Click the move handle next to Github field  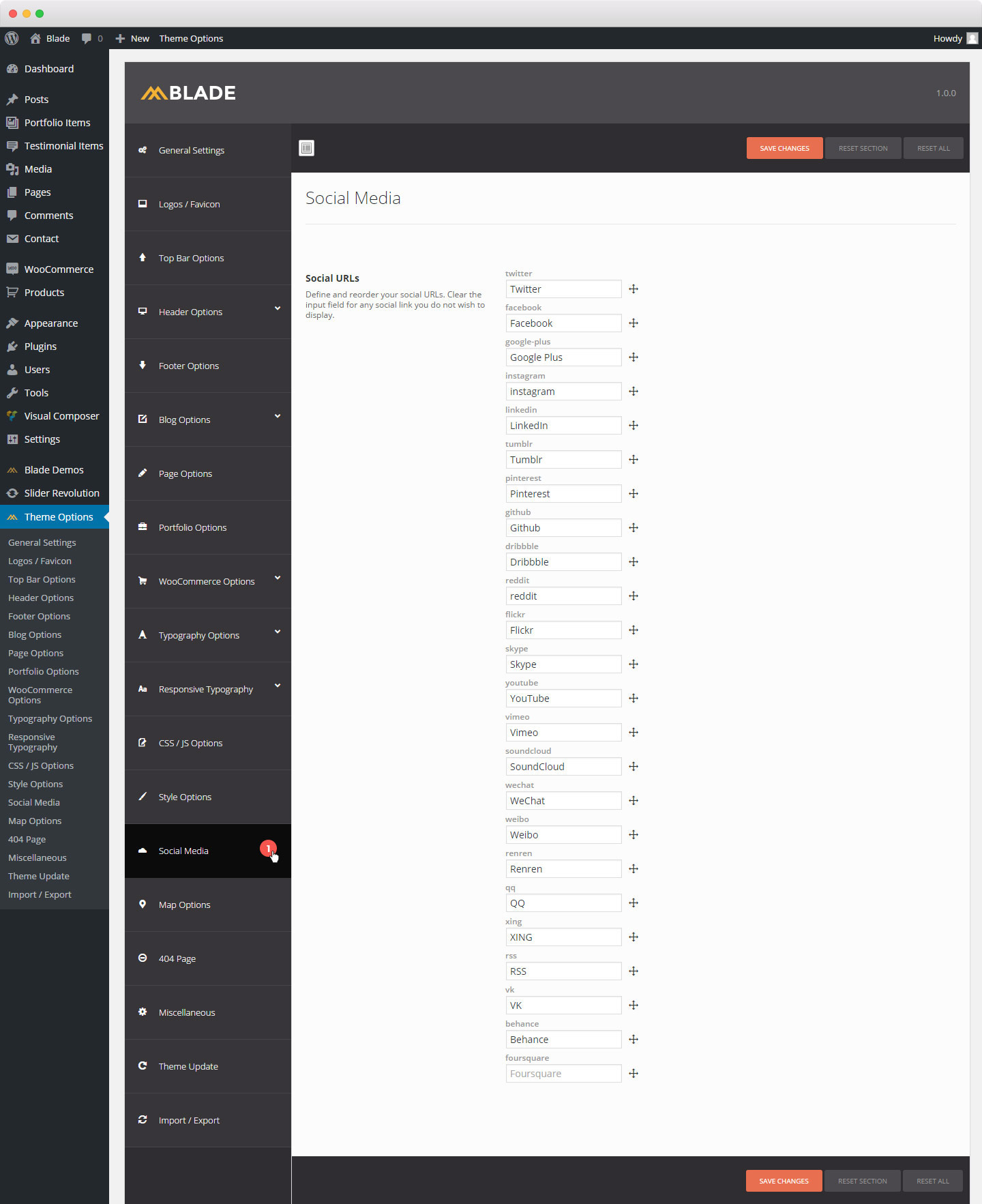tap(634, 528)
